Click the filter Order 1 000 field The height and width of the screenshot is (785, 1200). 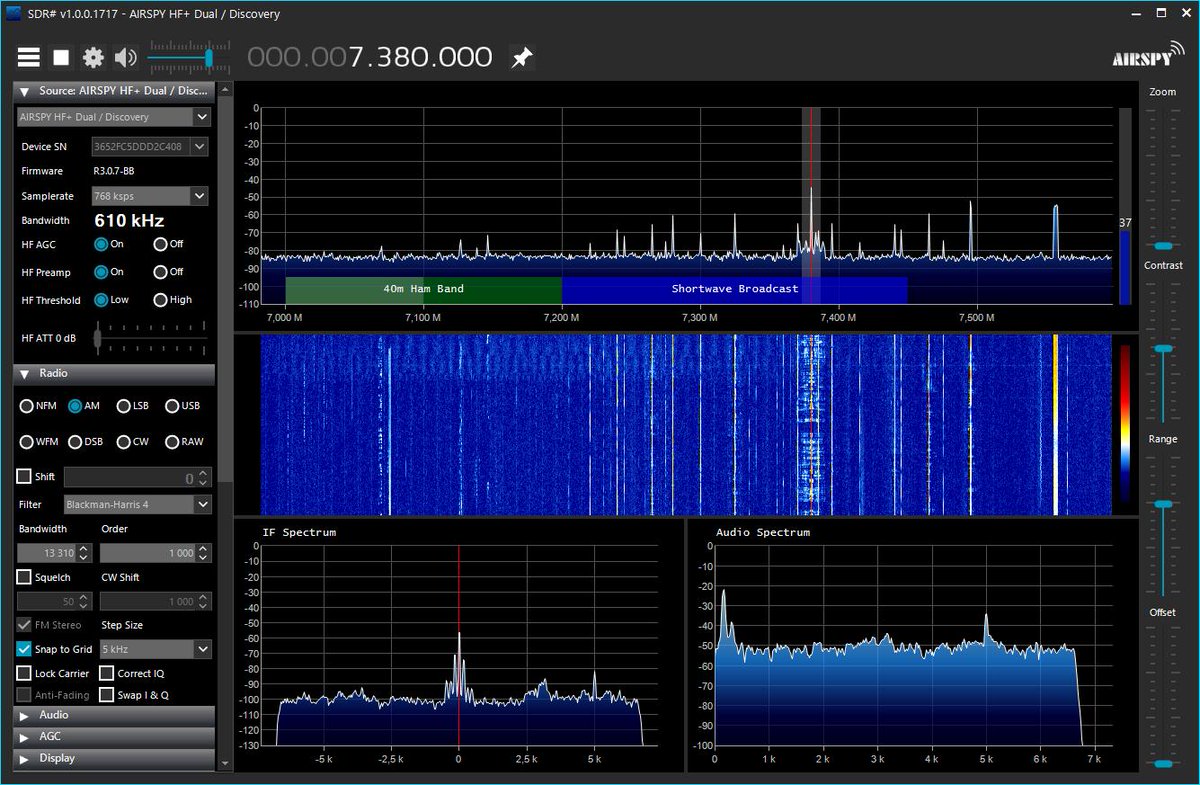pos(155,553)
